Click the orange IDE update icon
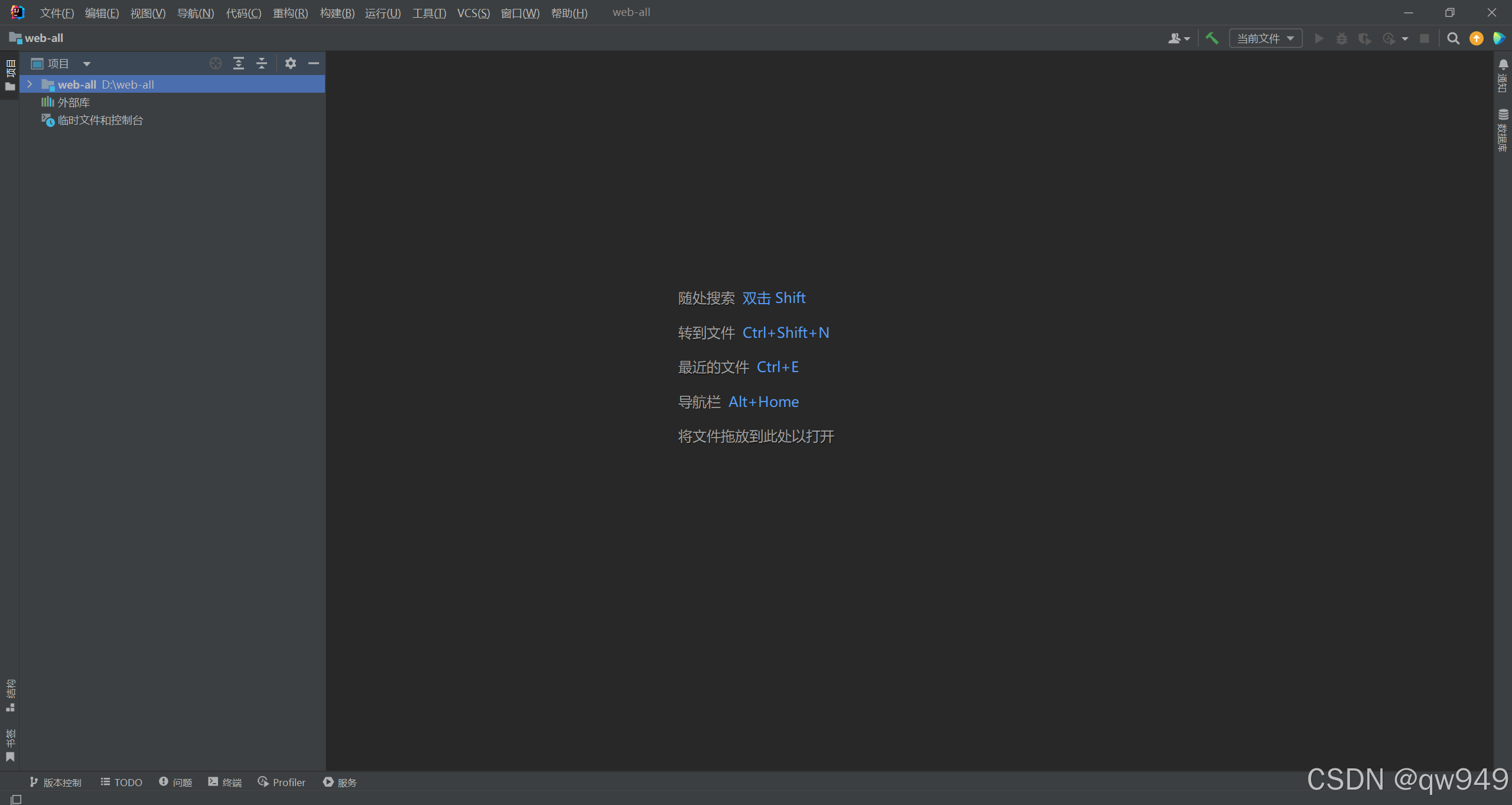The height and width of the screenshot is (805, 1512). 1476,38
